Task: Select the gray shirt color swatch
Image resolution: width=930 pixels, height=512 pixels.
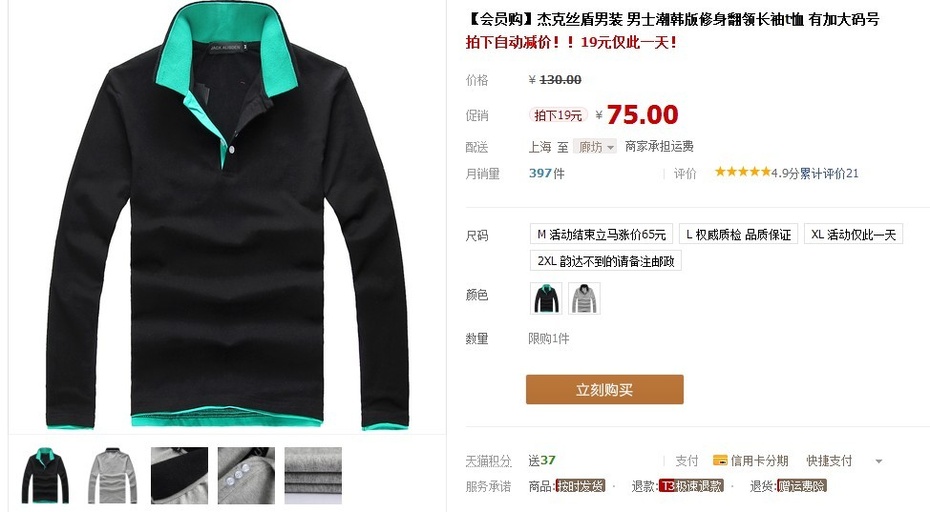Action: coord(584,298)
